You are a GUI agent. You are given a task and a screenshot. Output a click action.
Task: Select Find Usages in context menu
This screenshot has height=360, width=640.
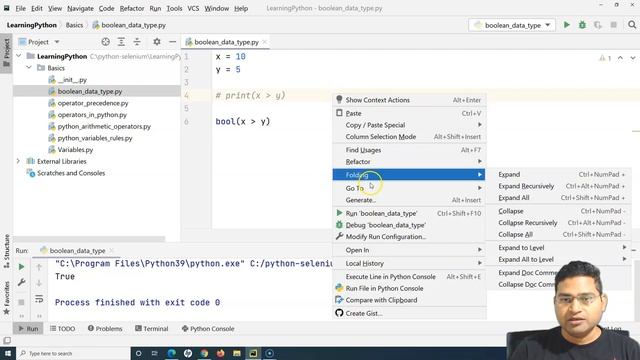tap(409, 150)
